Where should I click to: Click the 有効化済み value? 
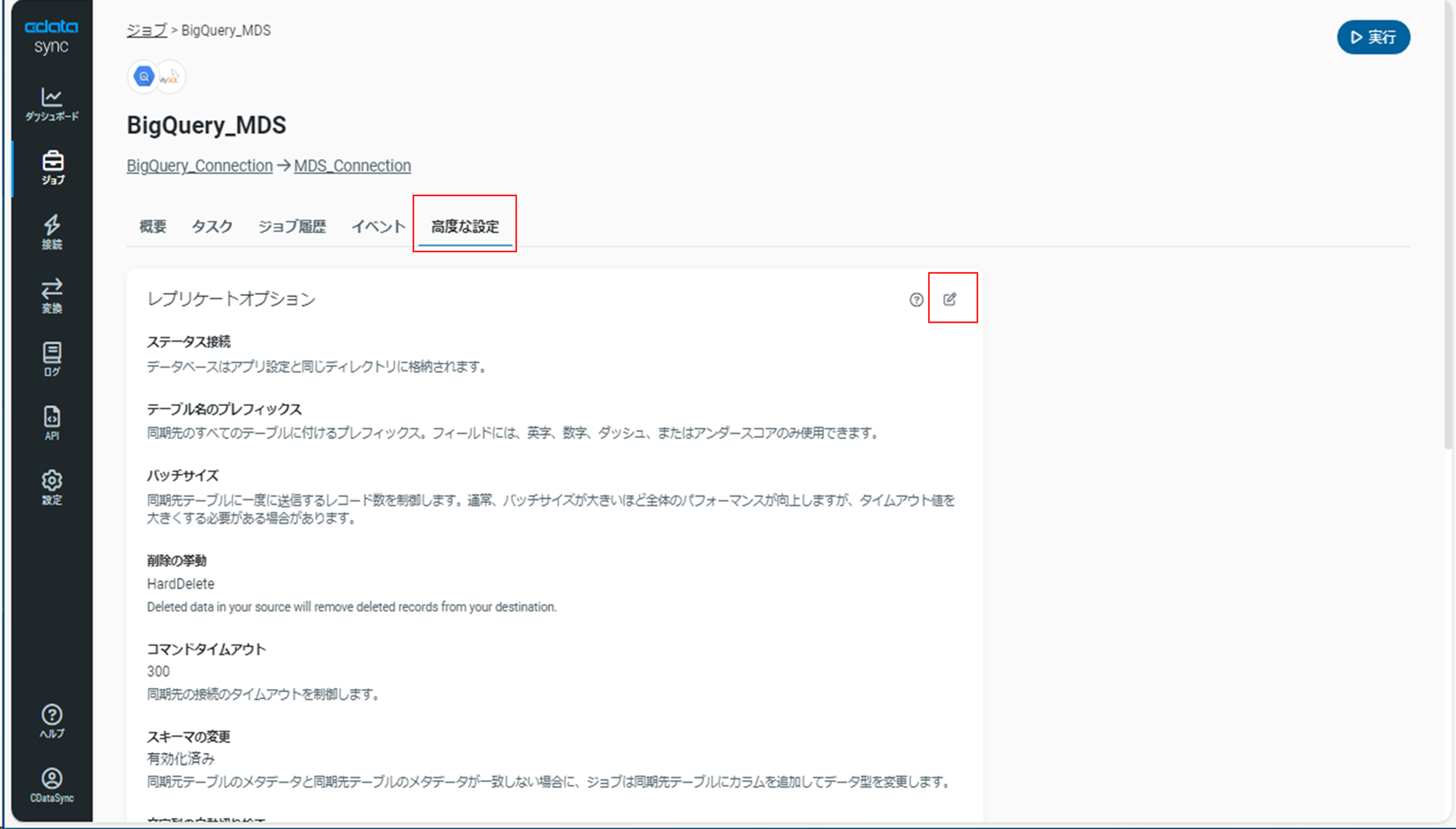181,758
